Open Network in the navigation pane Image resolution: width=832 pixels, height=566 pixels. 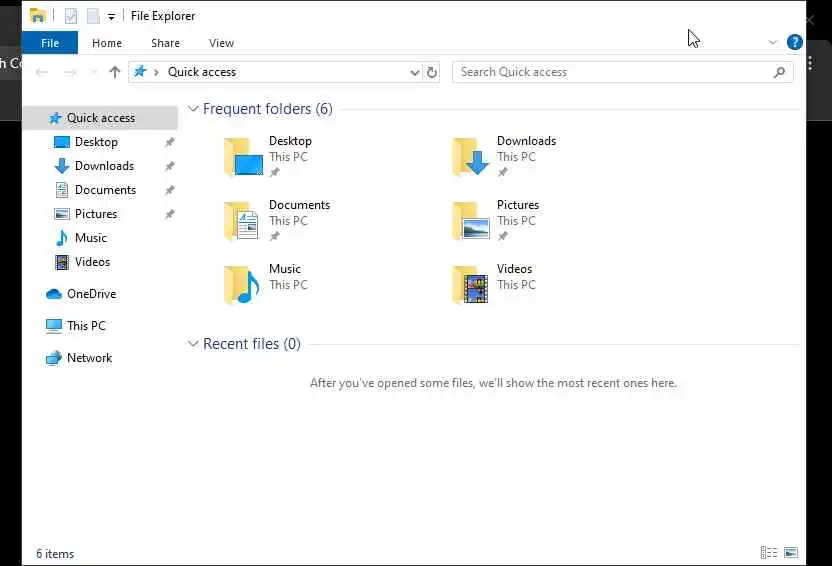(x=89, y=358)
